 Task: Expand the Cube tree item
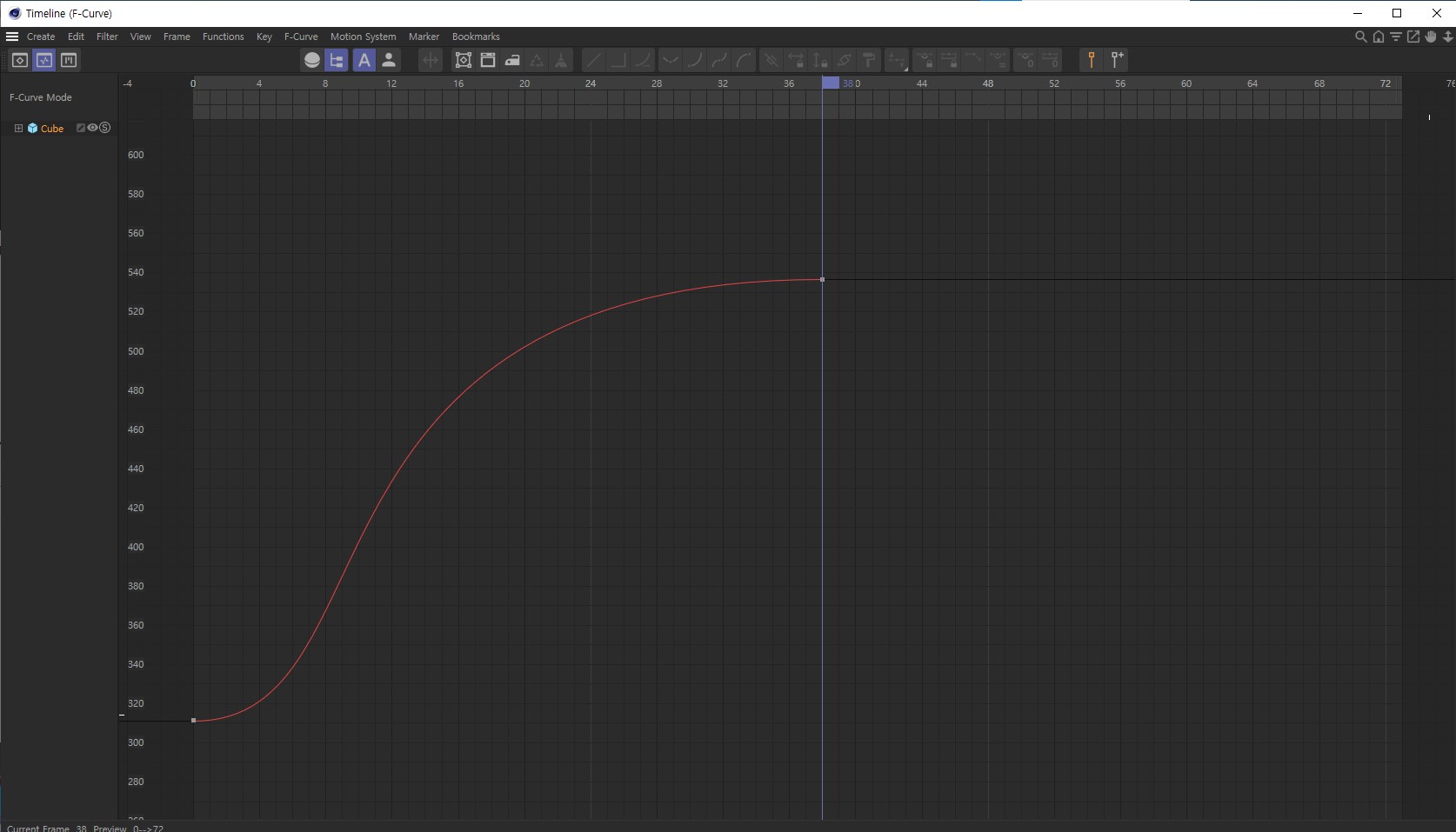[x=18, y=128]
